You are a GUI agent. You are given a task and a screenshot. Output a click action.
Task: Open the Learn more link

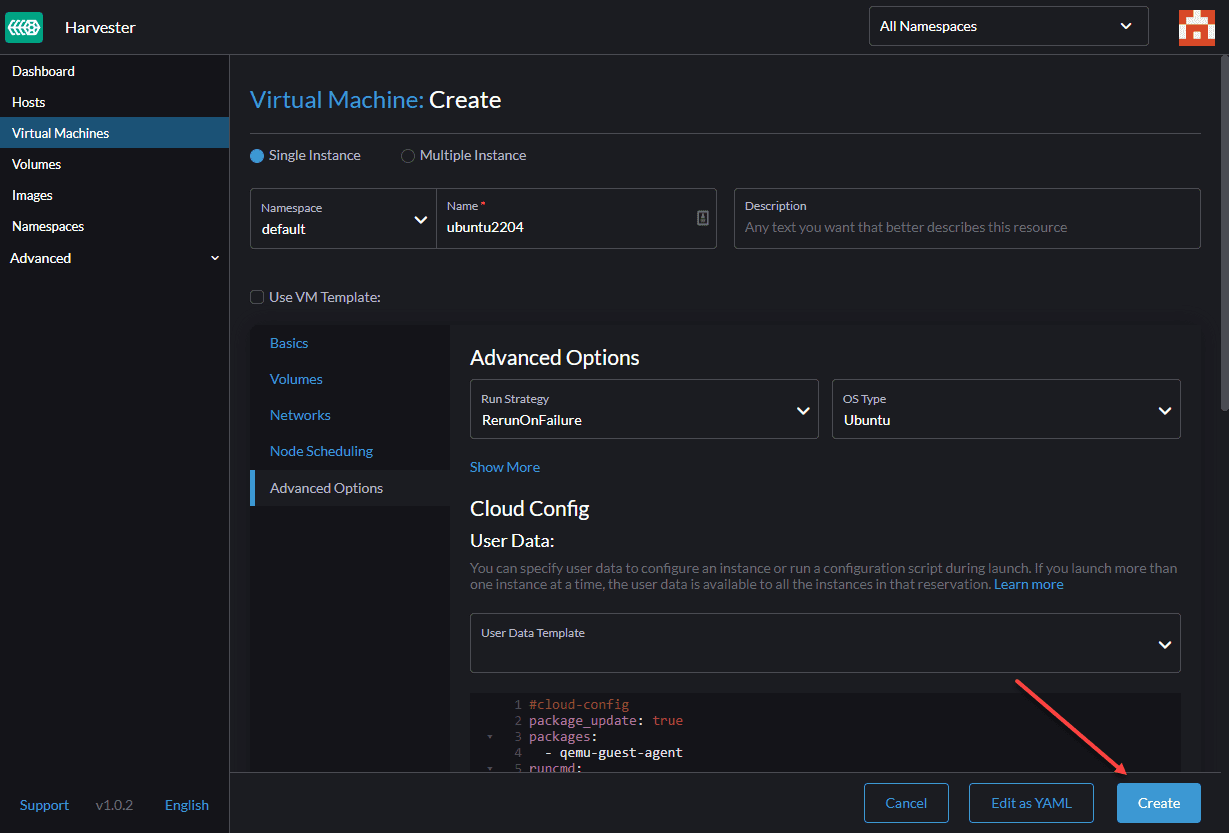[x=1028, y=584]
